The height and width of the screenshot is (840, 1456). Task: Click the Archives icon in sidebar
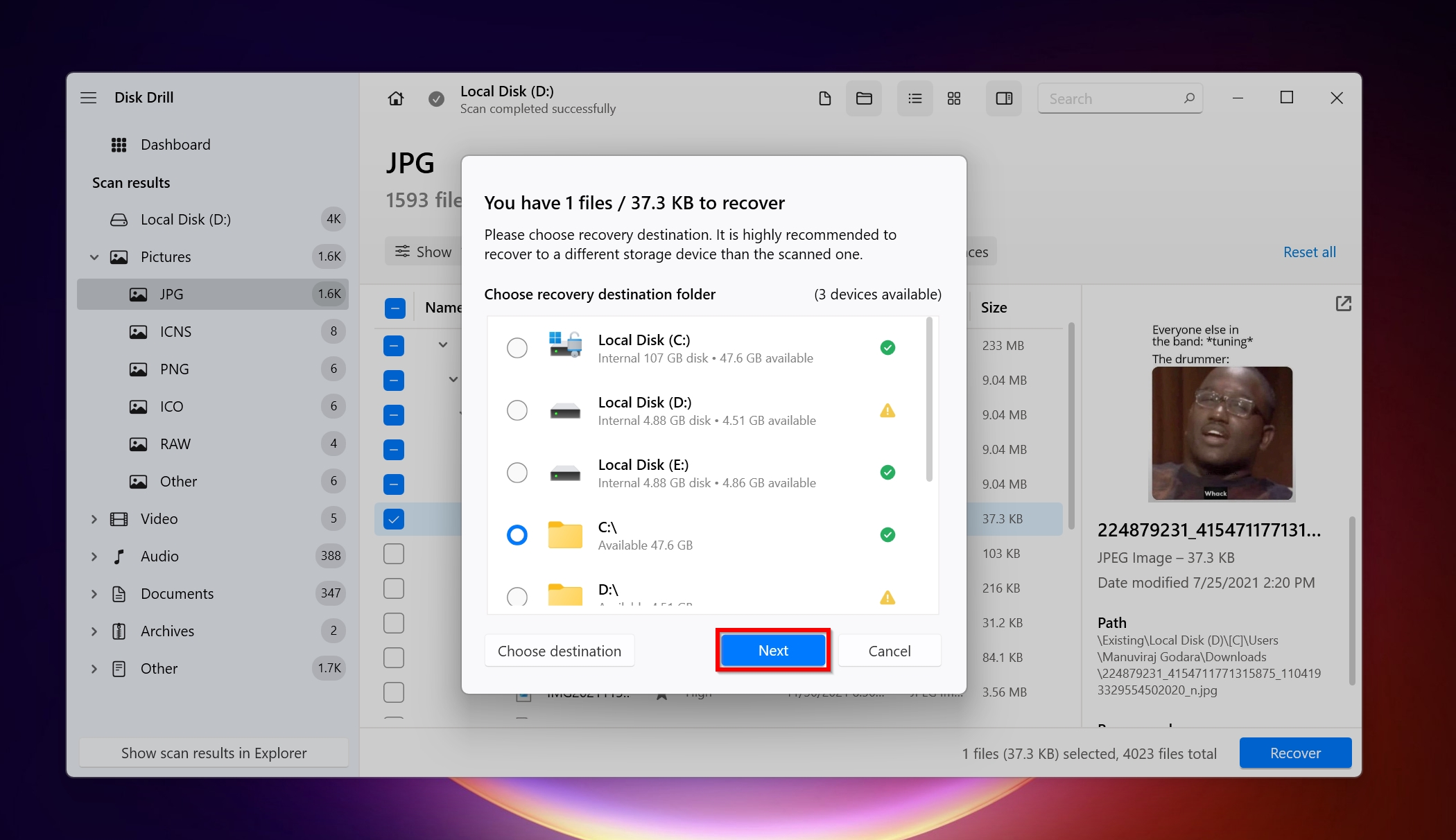pyautogui.click(x=119, y=631)
